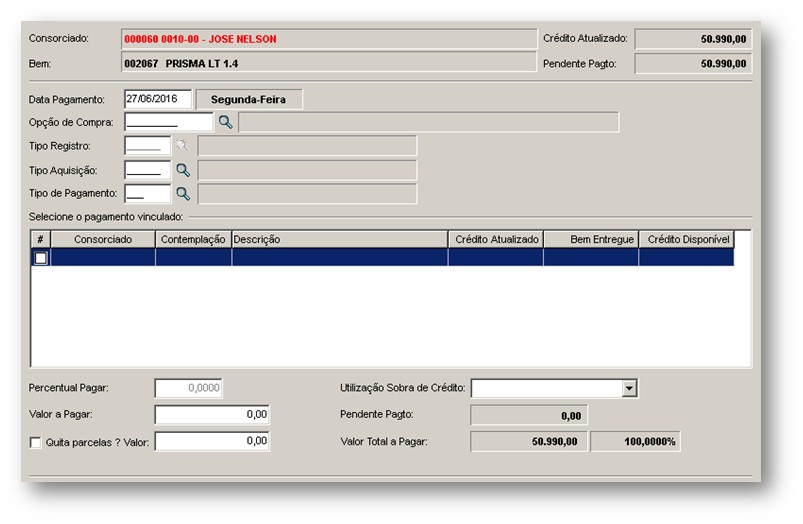Viewport: 803px width, 524px height.
Task: Click the Crédito Atualizado column header
Action: tap(496, 239)
